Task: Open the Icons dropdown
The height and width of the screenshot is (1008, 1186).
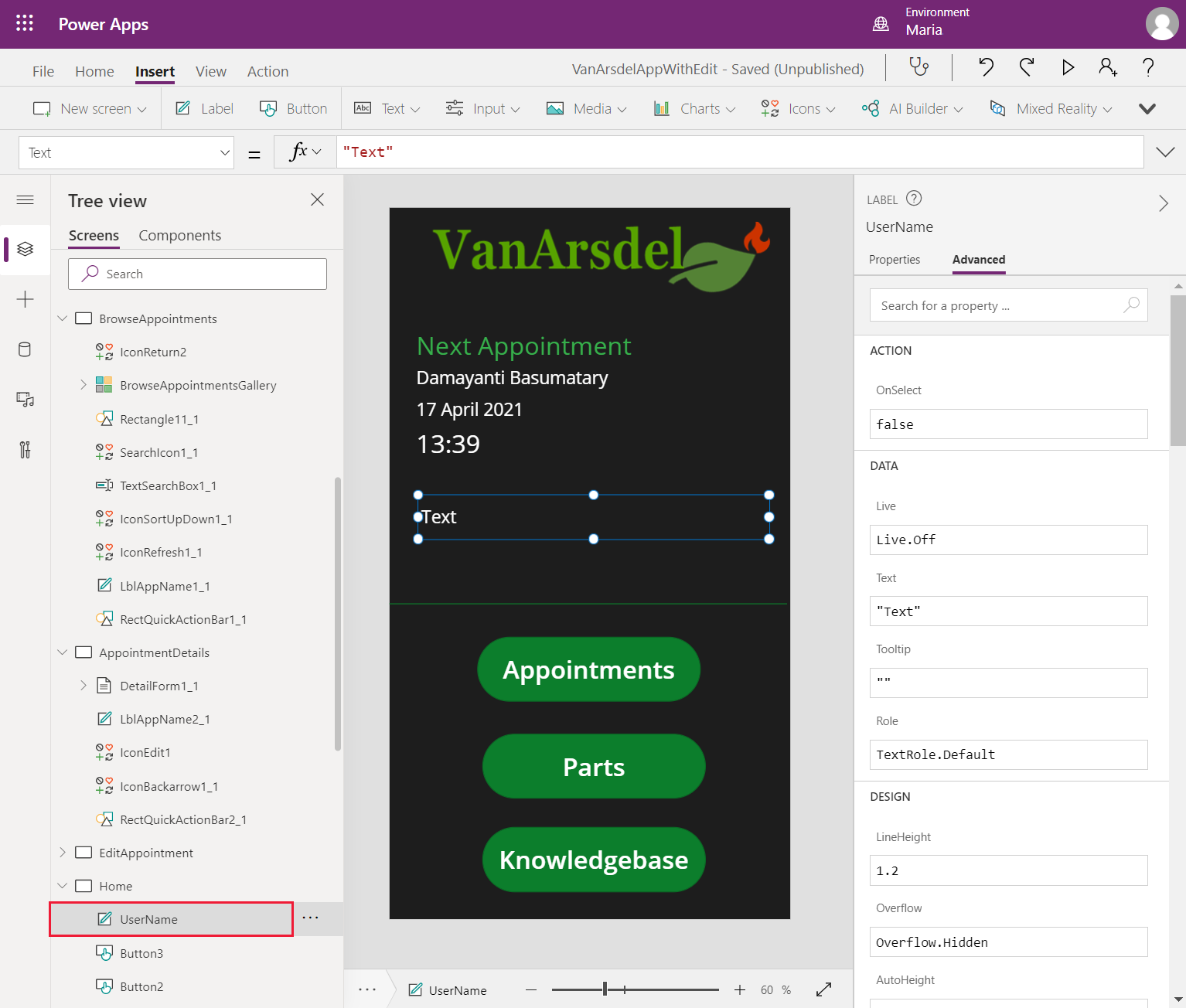Action: pos(799,108)
